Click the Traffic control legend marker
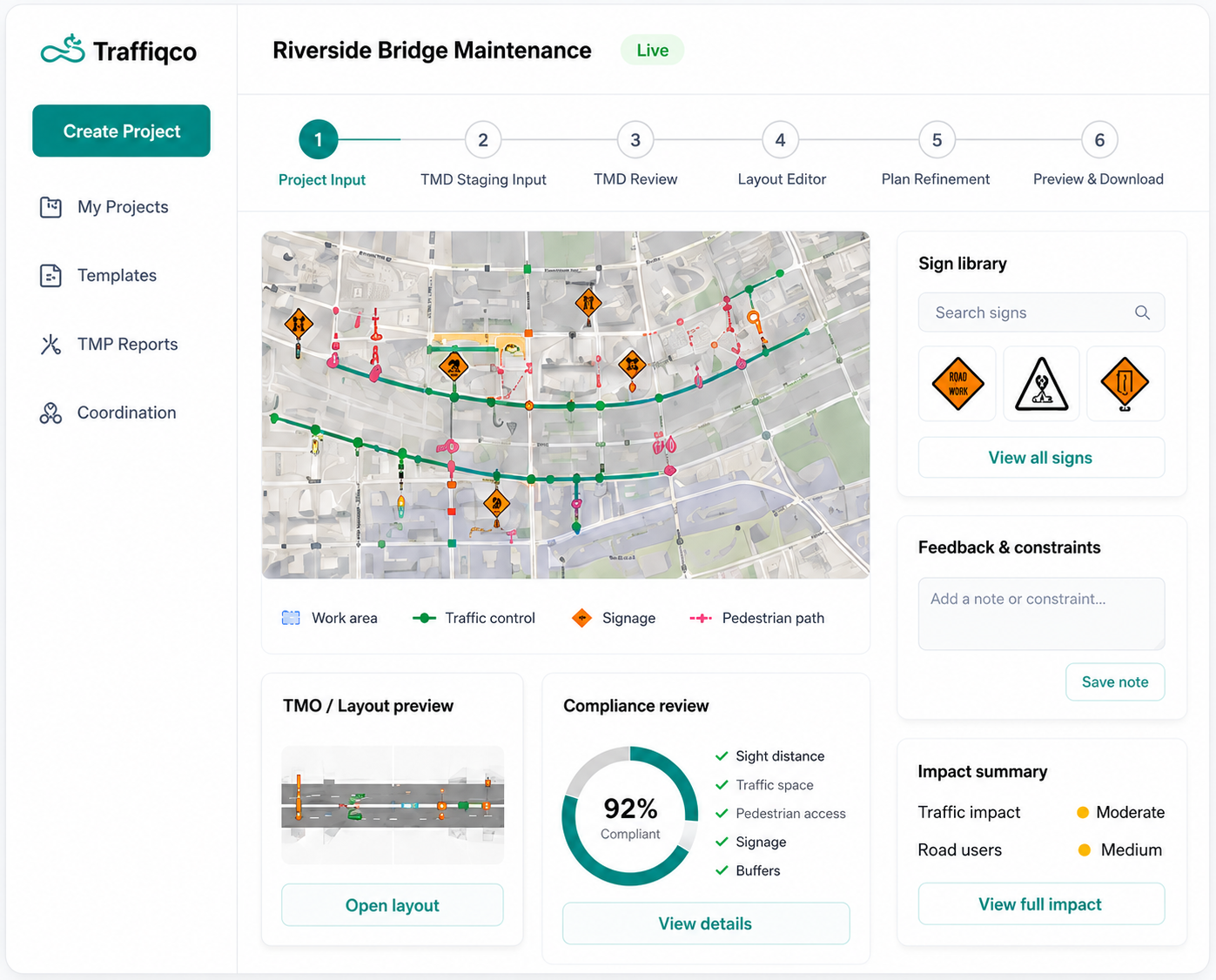This screenshot has width=1216, height=980. pos(424,618)
